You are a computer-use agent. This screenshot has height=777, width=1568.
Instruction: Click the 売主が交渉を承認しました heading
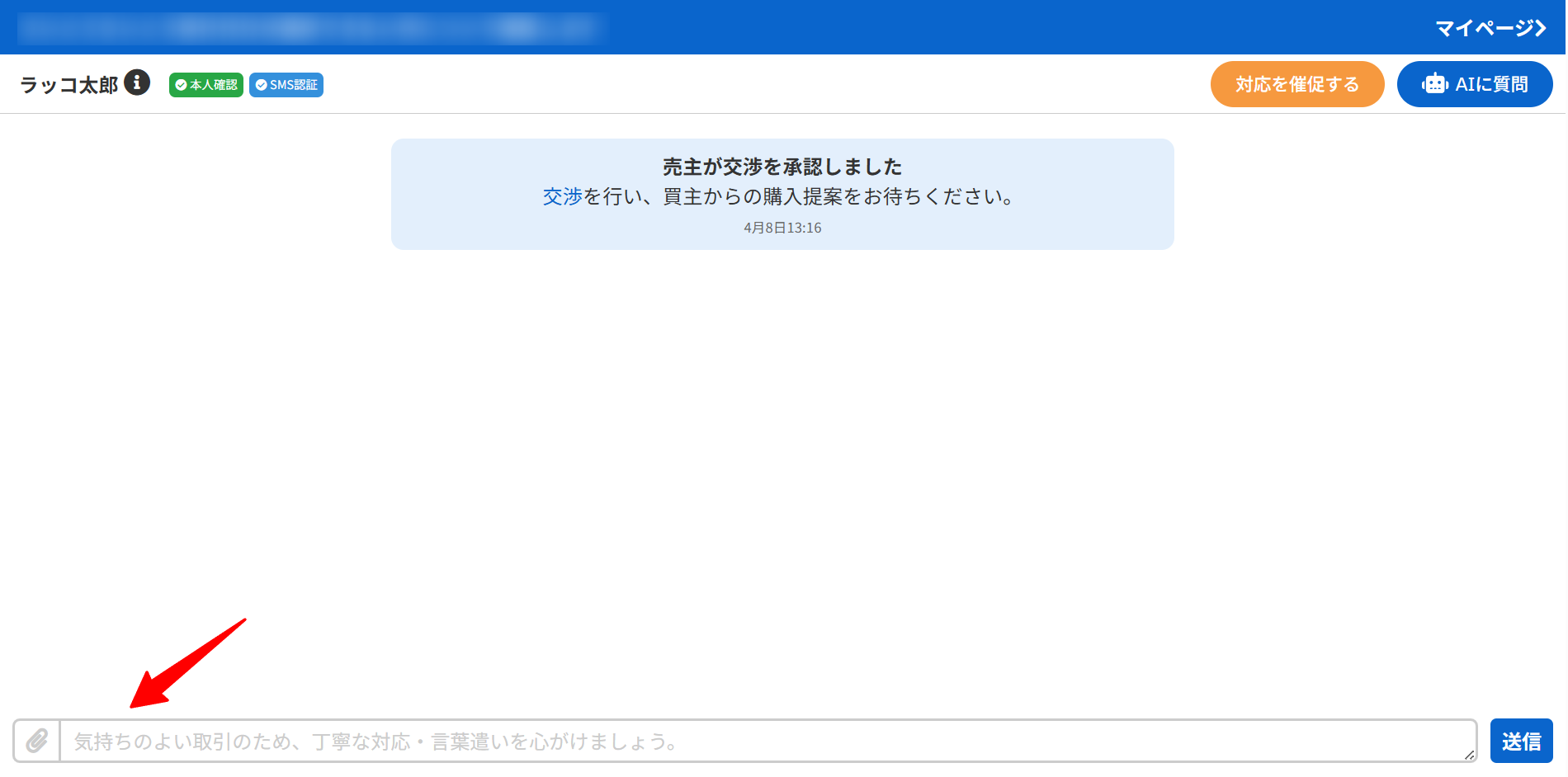tap(782, 167)
